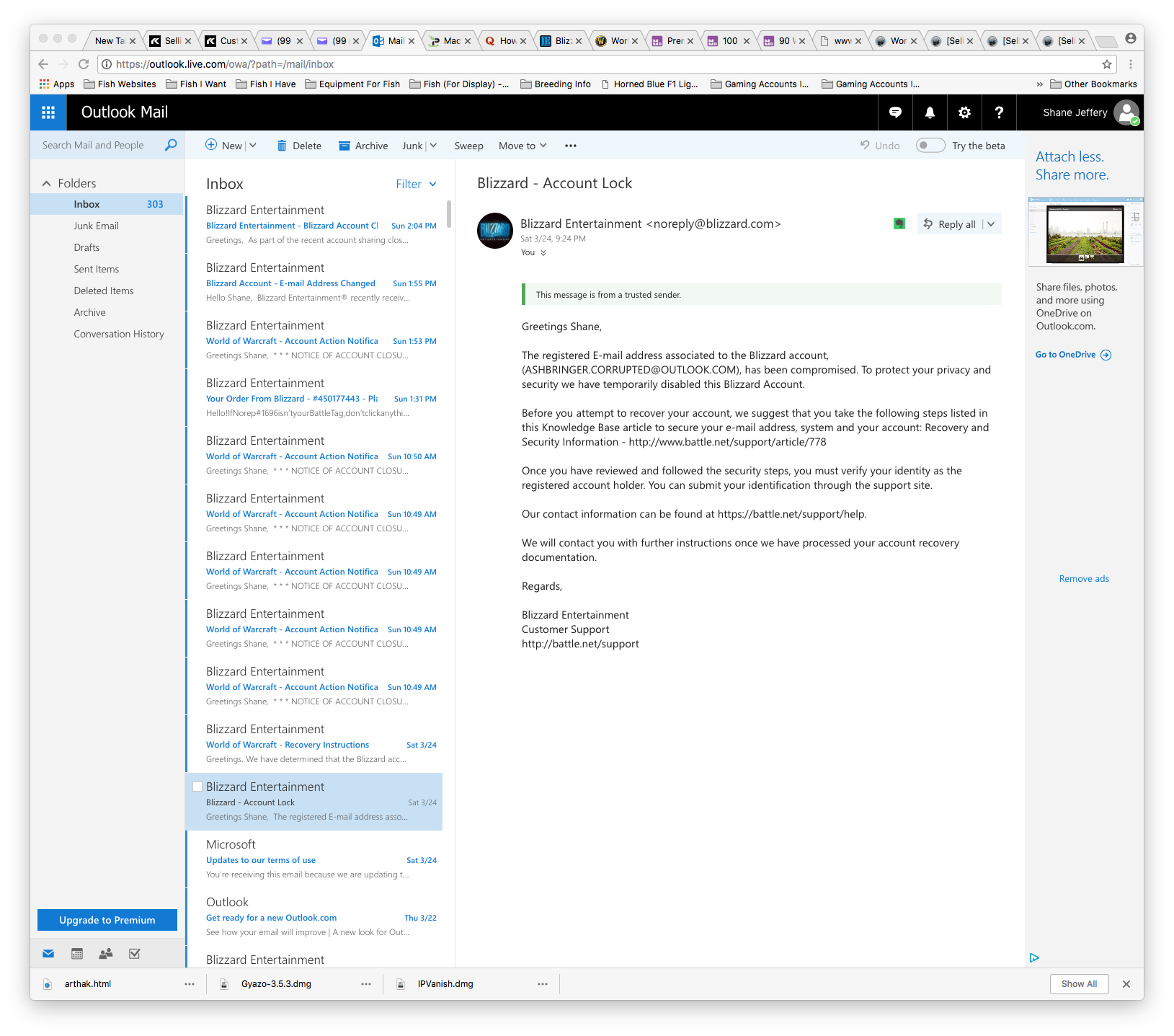Open the Move to dropdown

click(x=522, y=146)
